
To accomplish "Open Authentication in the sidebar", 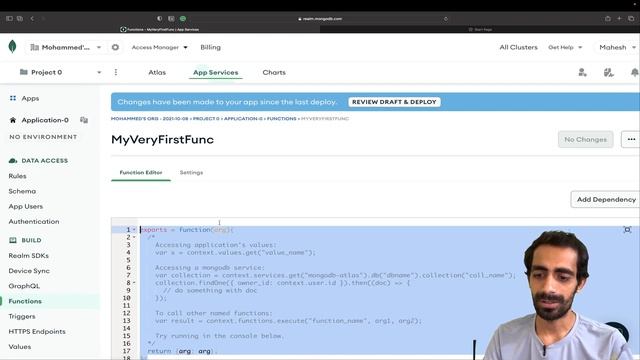I will click(x=34, y=222).
